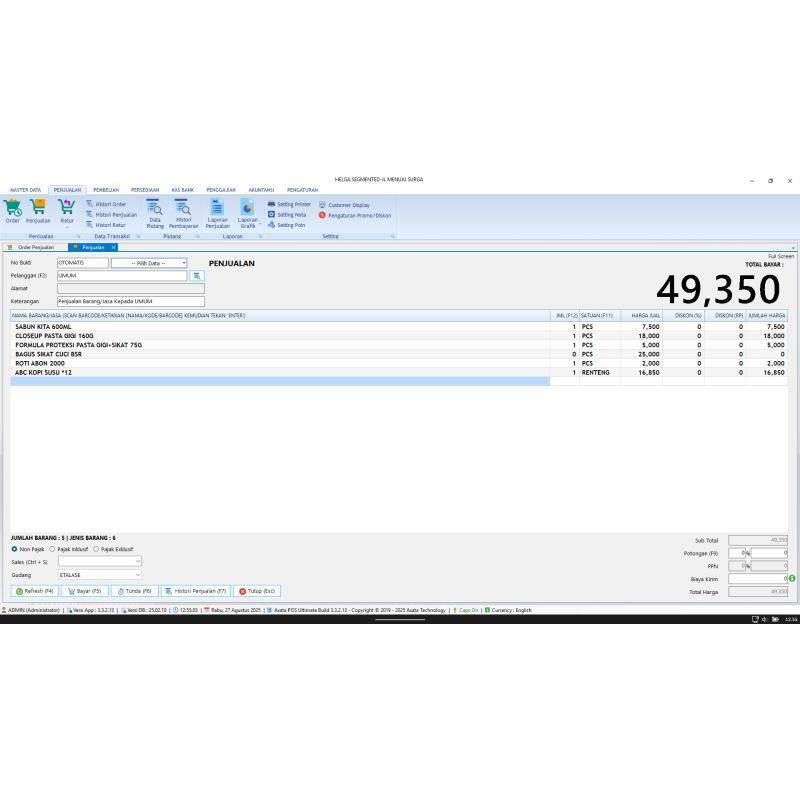Click the customer search icon beside Pelanggan
This screenshot has height=800, width=800.
(x=197, y=275)
